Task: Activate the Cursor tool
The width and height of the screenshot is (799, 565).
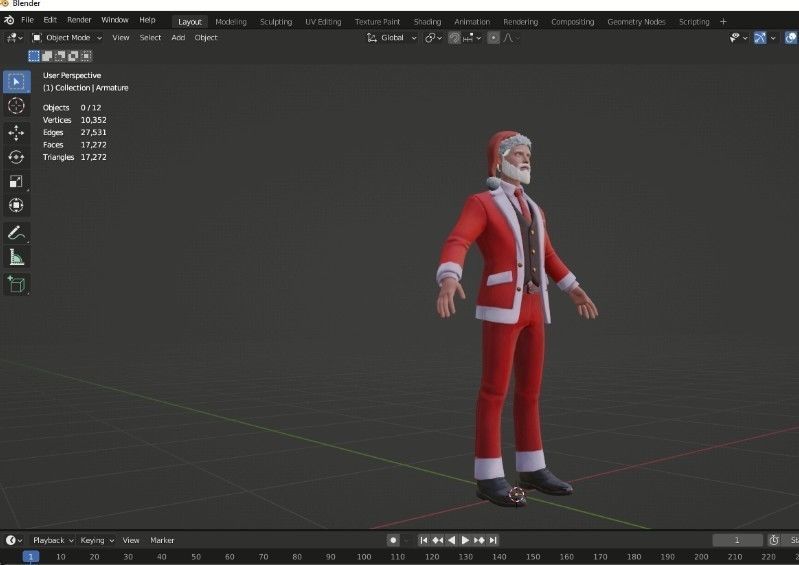Action: tap(16, 106)
